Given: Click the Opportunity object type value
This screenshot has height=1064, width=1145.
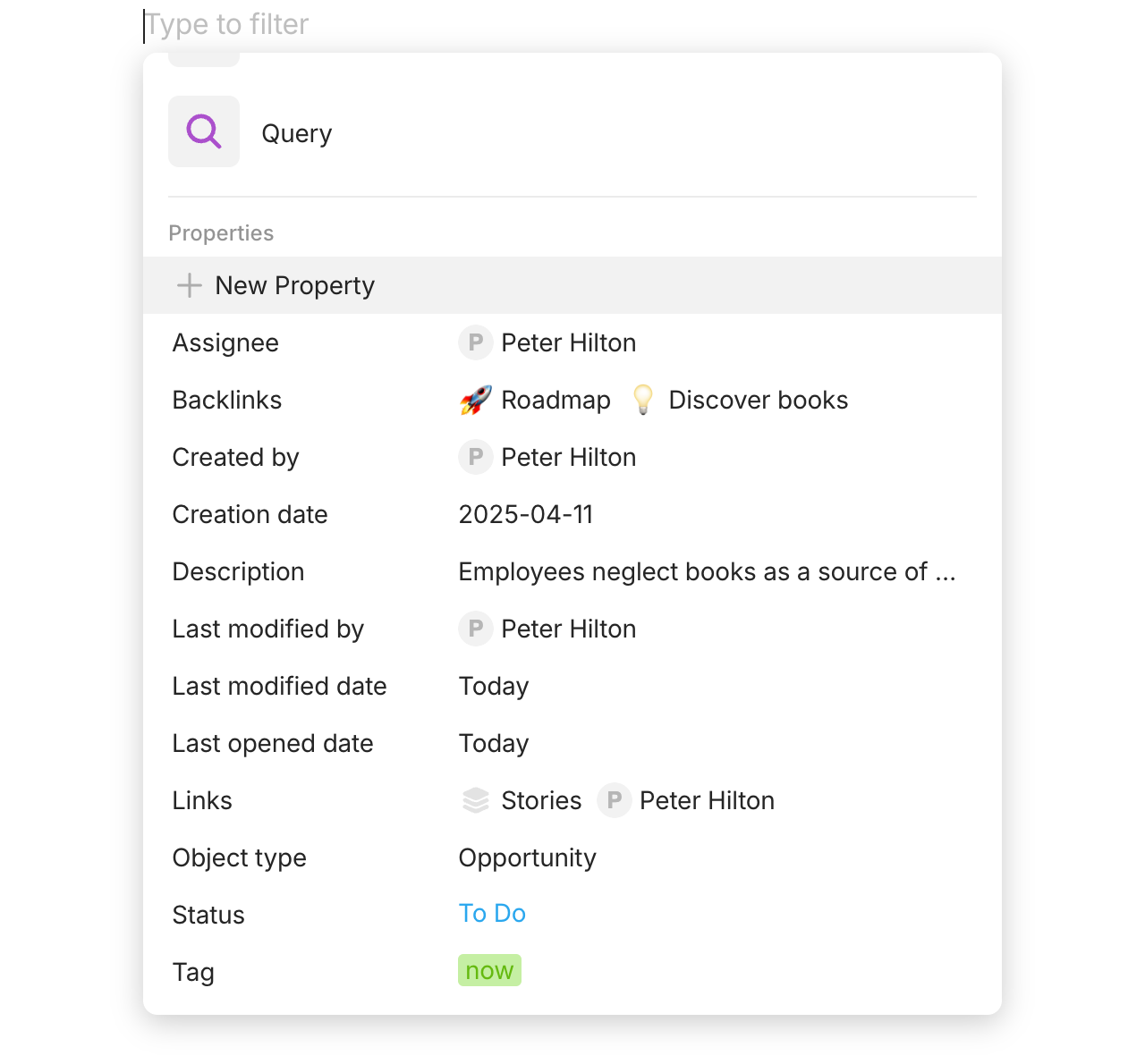Looking at the screenshot, I should (528, 858).
